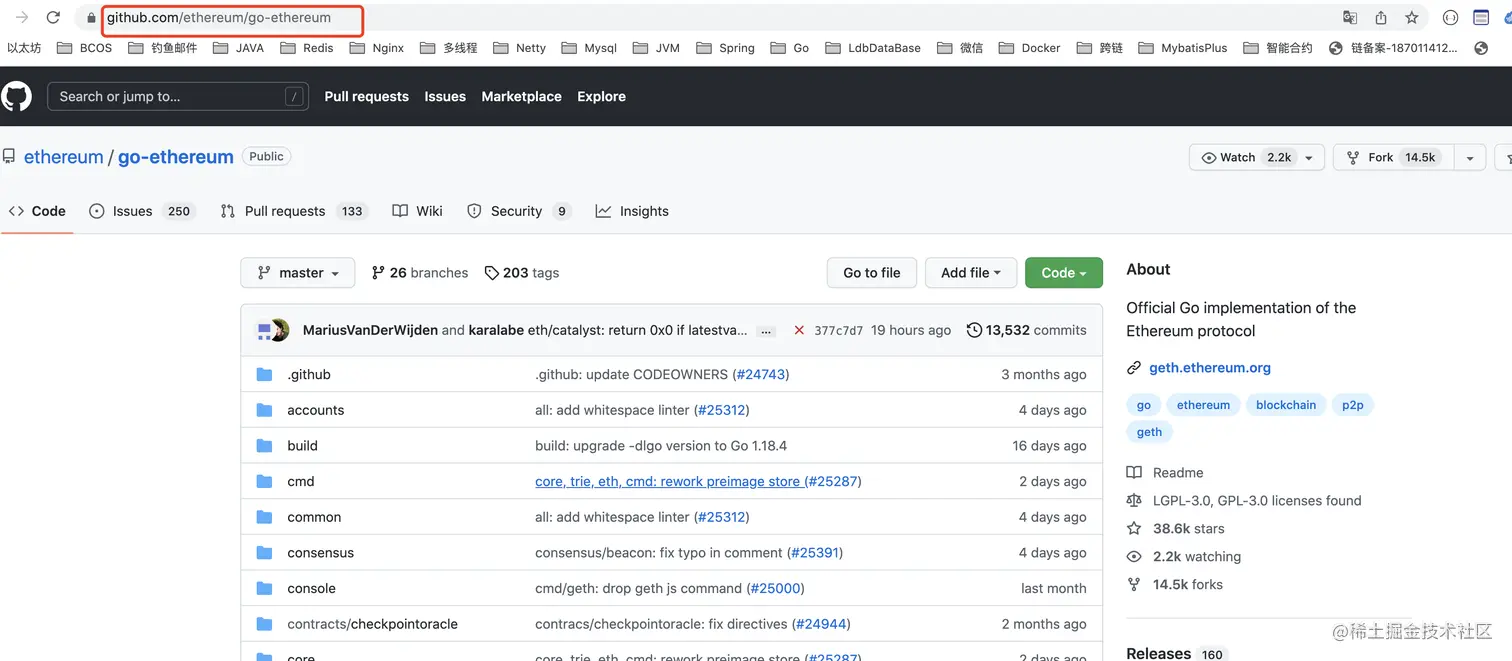Click the failed commit status X icon

point(799,330)
